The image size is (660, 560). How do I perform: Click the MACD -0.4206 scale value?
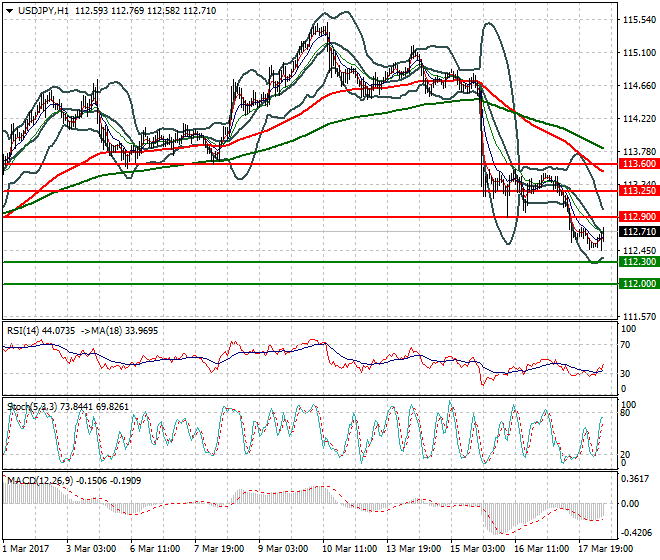click(x=636, y=533)
